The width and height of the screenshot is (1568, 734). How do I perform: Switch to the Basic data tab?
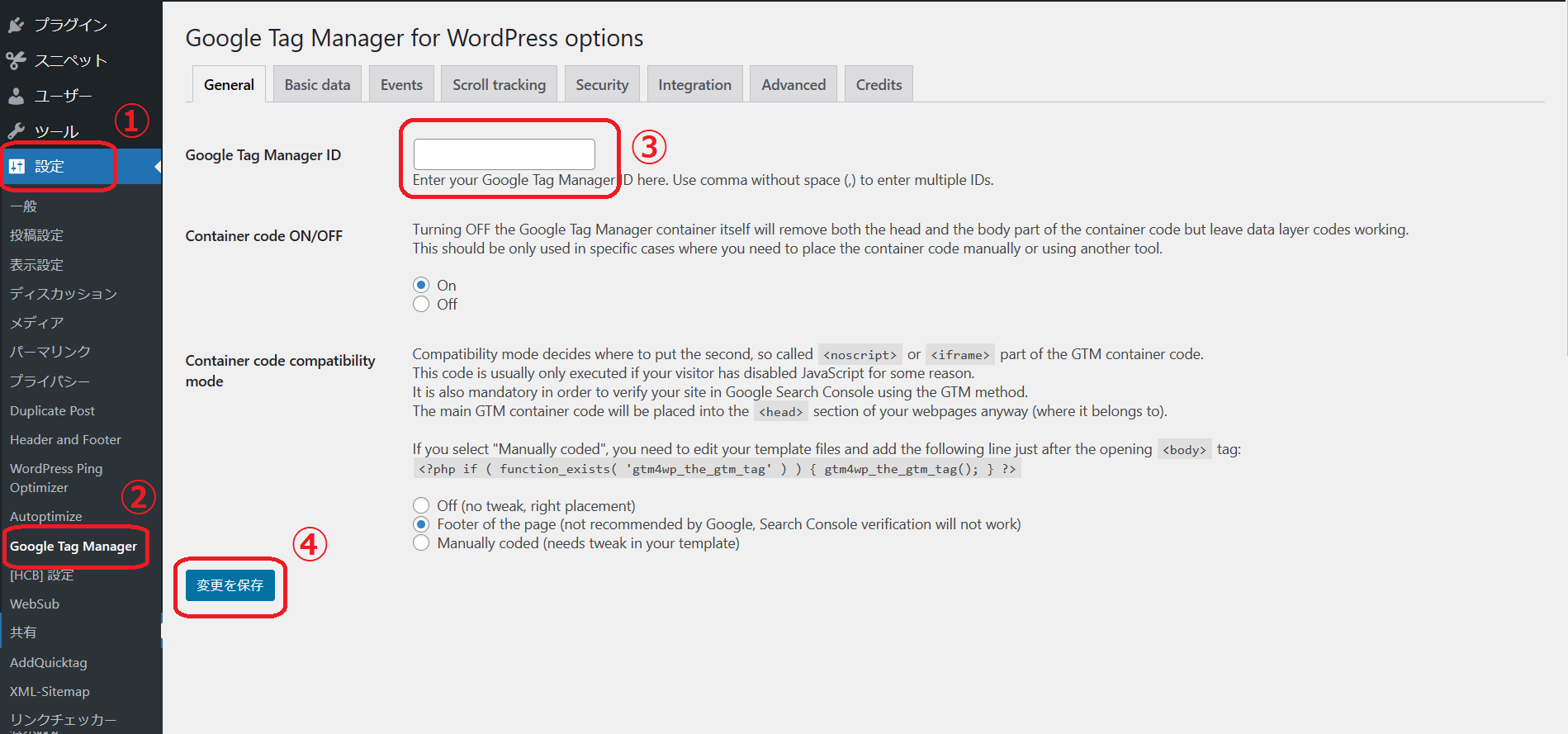pos(317,84)
